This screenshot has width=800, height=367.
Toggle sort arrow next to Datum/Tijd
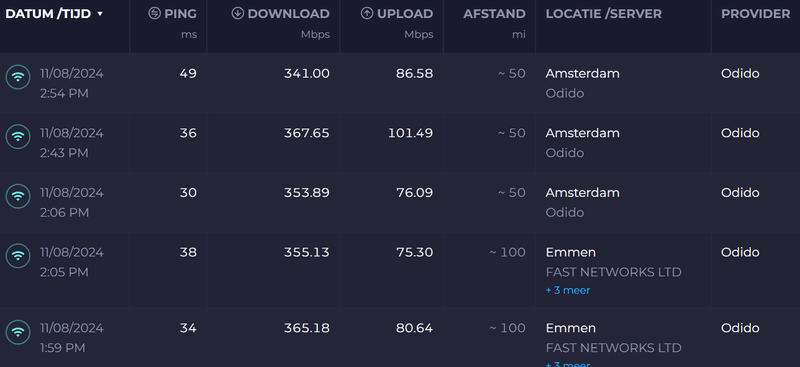coord(100,14)
